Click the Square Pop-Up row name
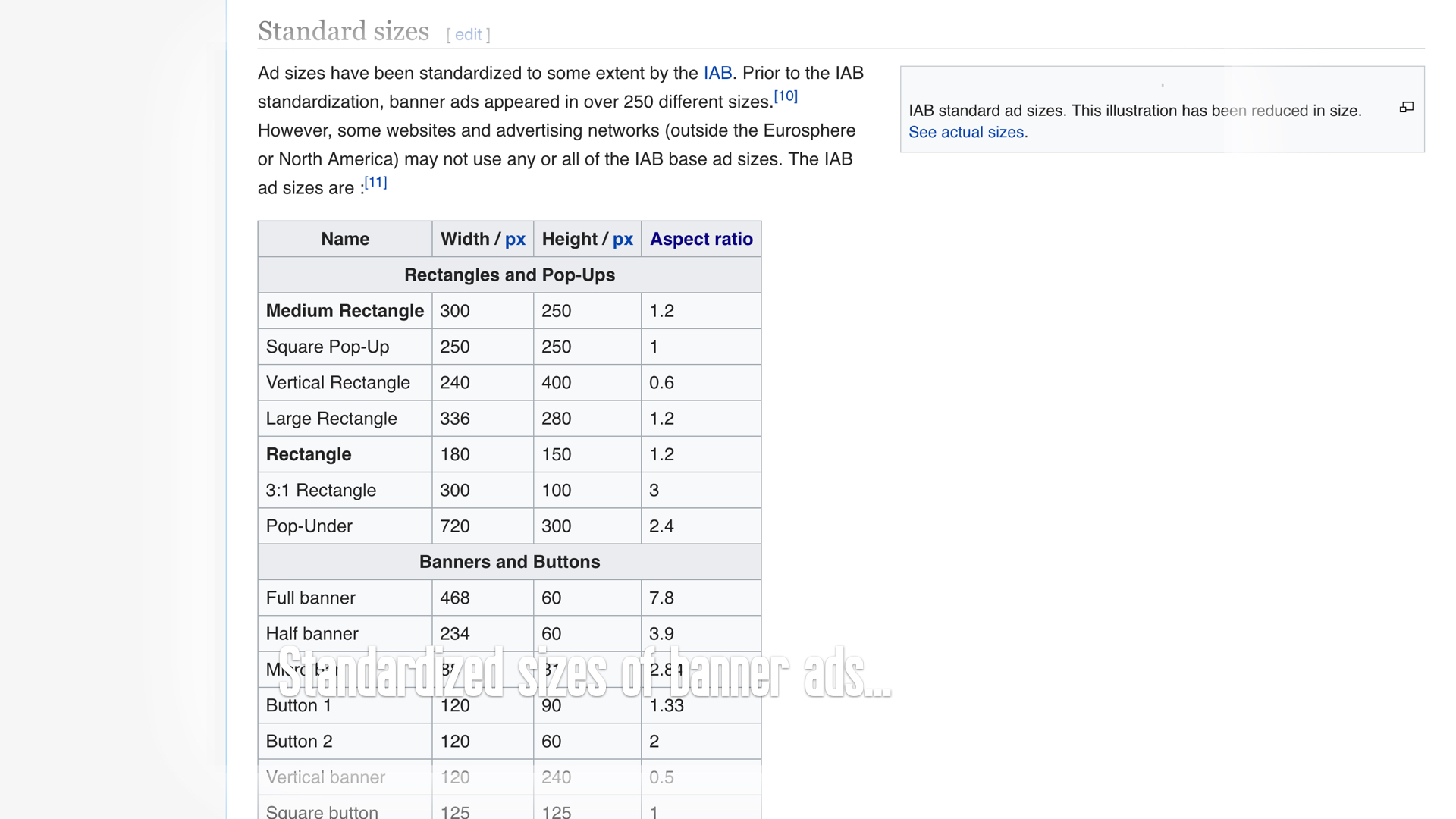This screenshot has width=1456, height=819. point(328,347)
